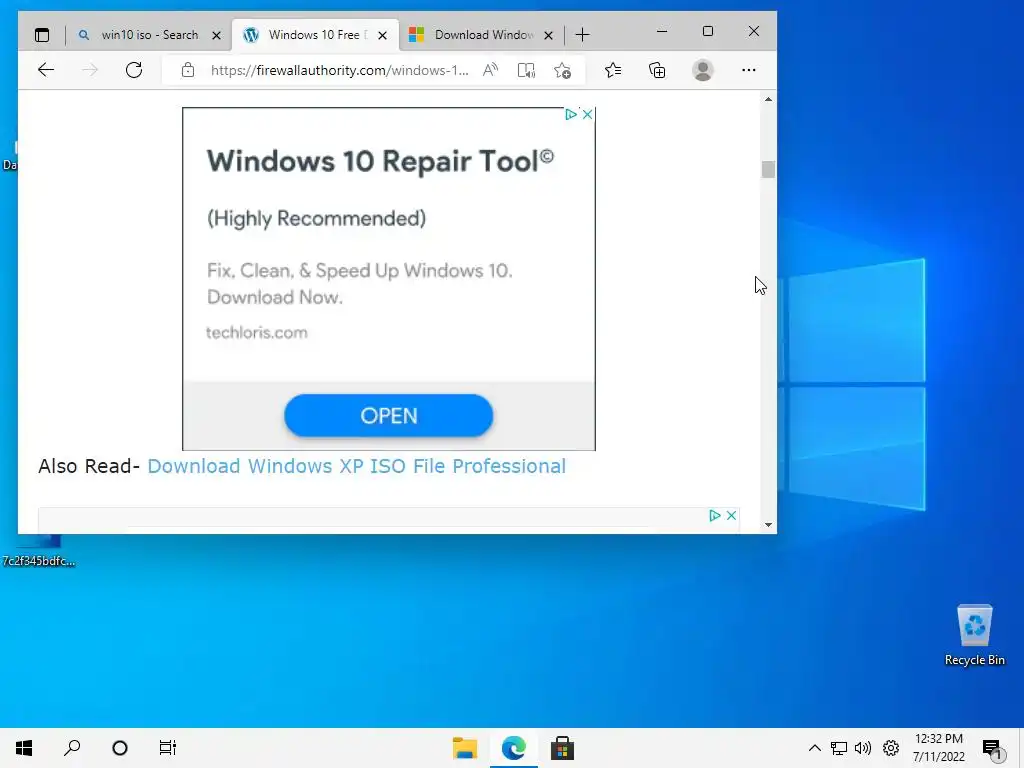This screenshot has width=1024, height=768.
Task: Minimize the Edge browser window
Action: [x=662, y=31]
